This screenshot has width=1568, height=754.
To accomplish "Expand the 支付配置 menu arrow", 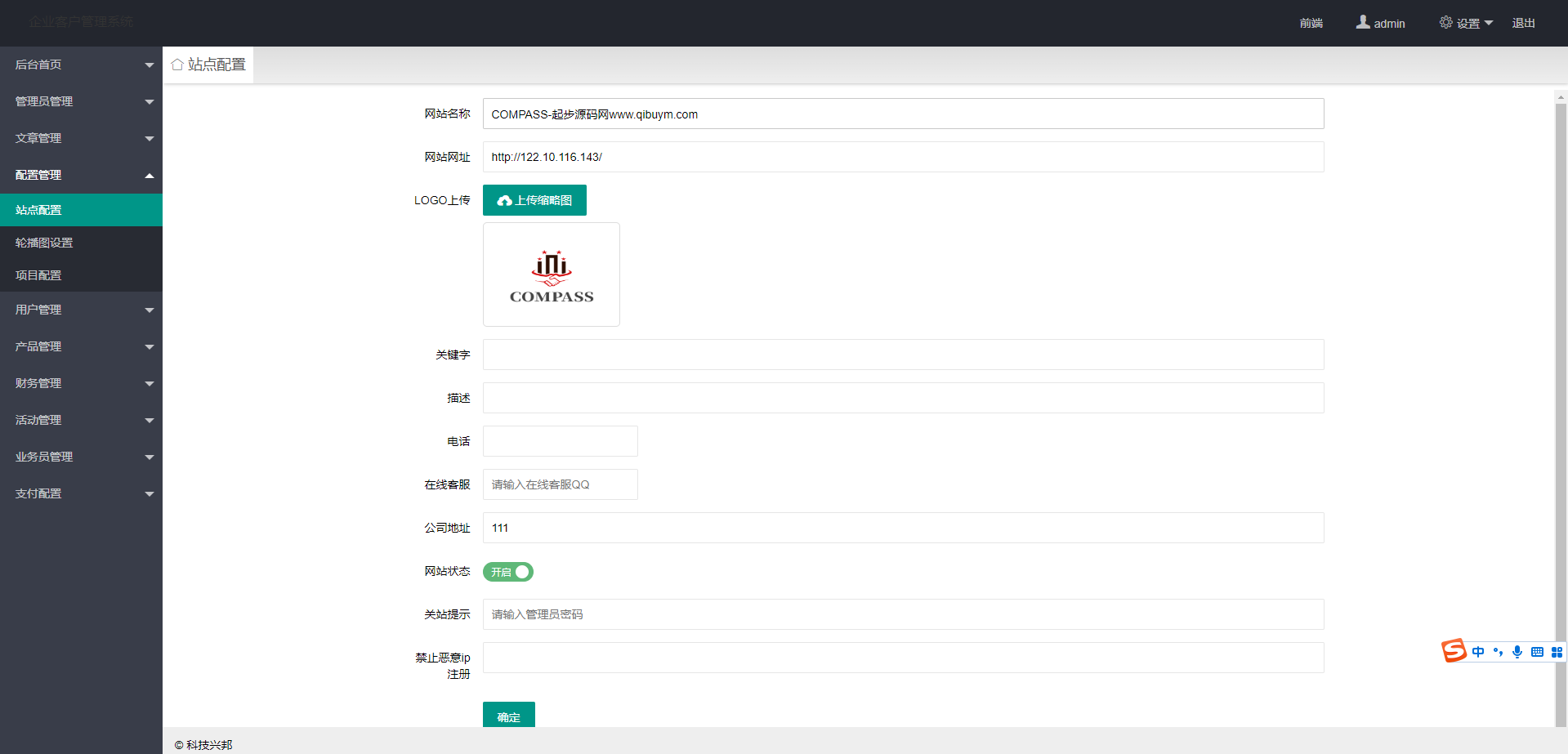I will click(x=150, y=494).
